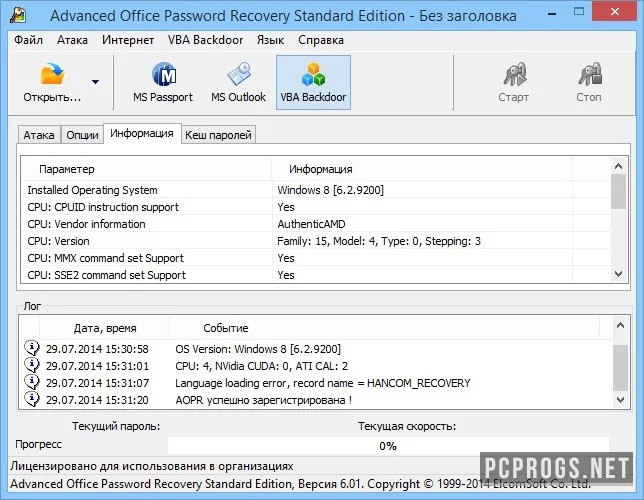Click the info icon beside the 15:31:01 log entry
This screenshot has width=644, height=500.
coord(32,365)
